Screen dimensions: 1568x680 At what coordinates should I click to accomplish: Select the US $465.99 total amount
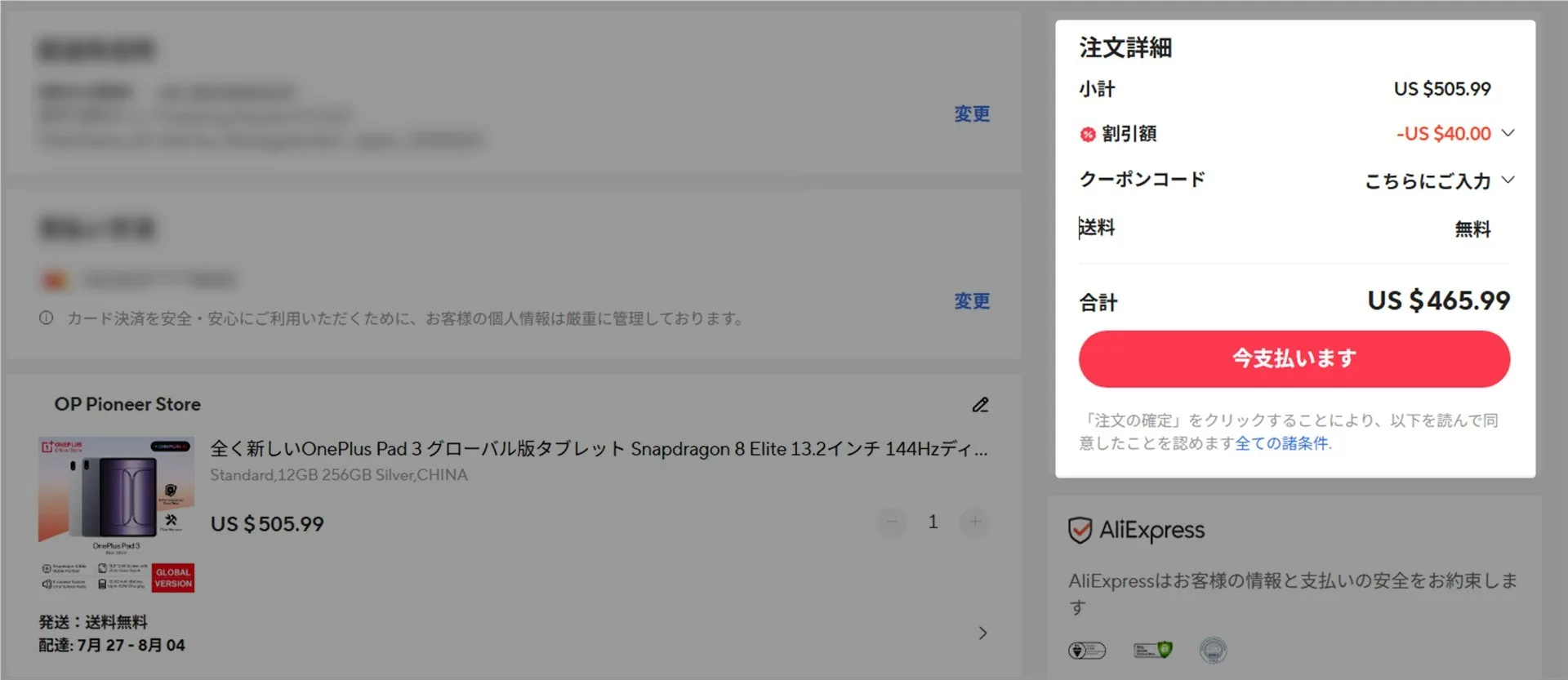(1438, 300)
